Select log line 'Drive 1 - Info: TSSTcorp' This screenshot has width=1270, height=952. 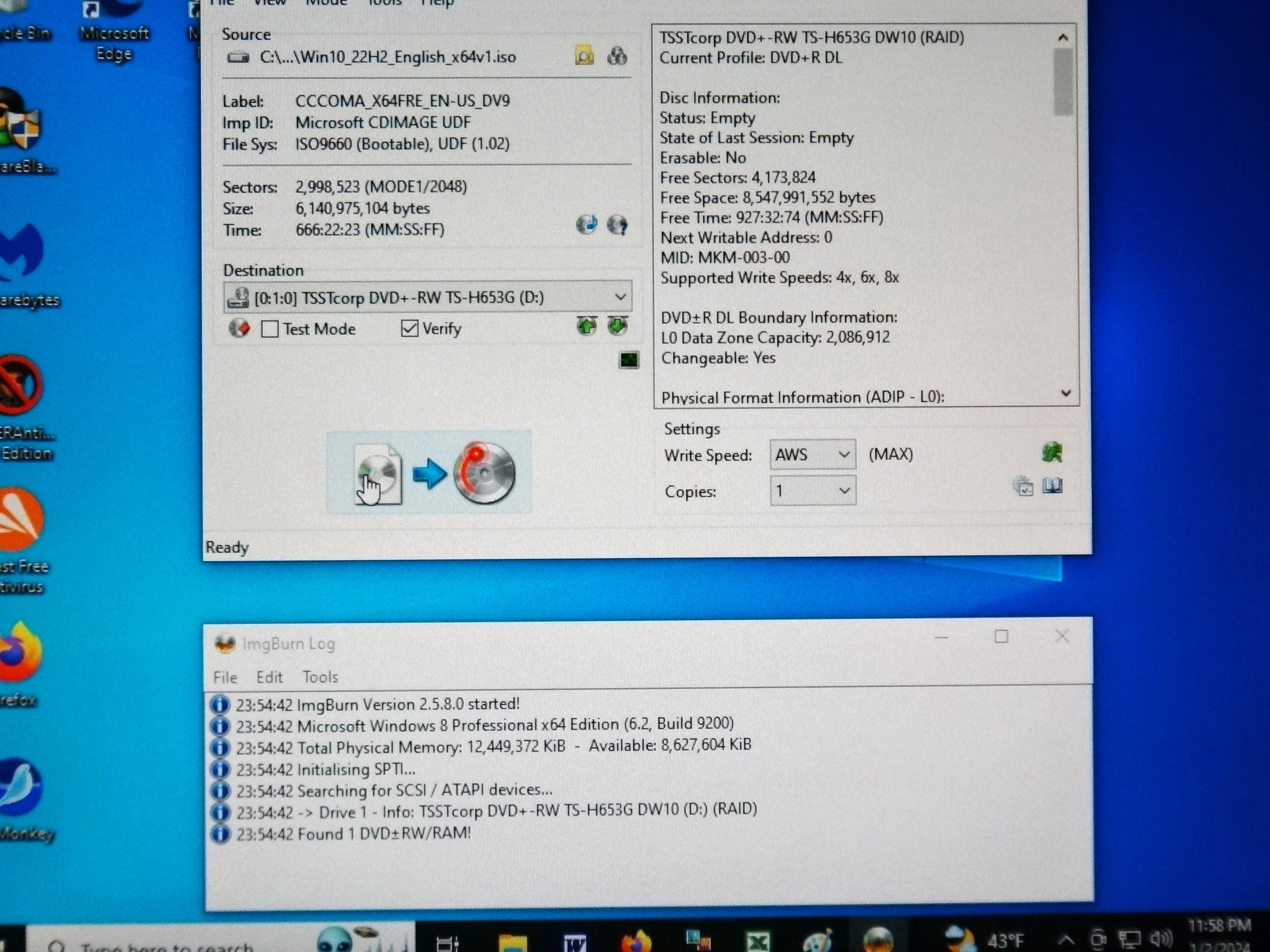[x=496, y=811]
